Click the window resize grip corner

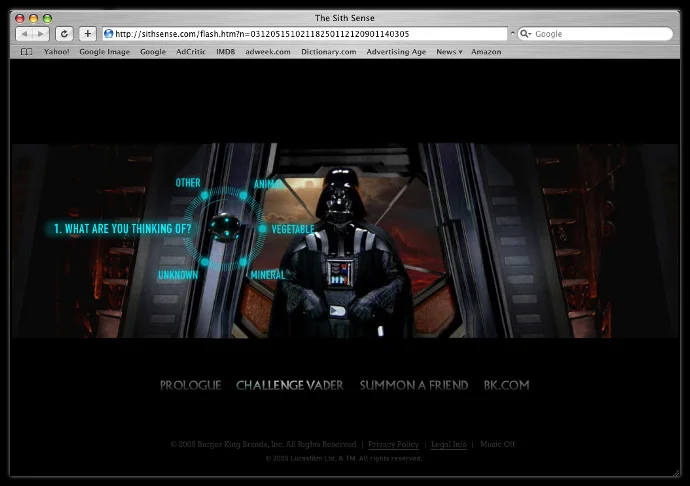[x=676, y=473]
